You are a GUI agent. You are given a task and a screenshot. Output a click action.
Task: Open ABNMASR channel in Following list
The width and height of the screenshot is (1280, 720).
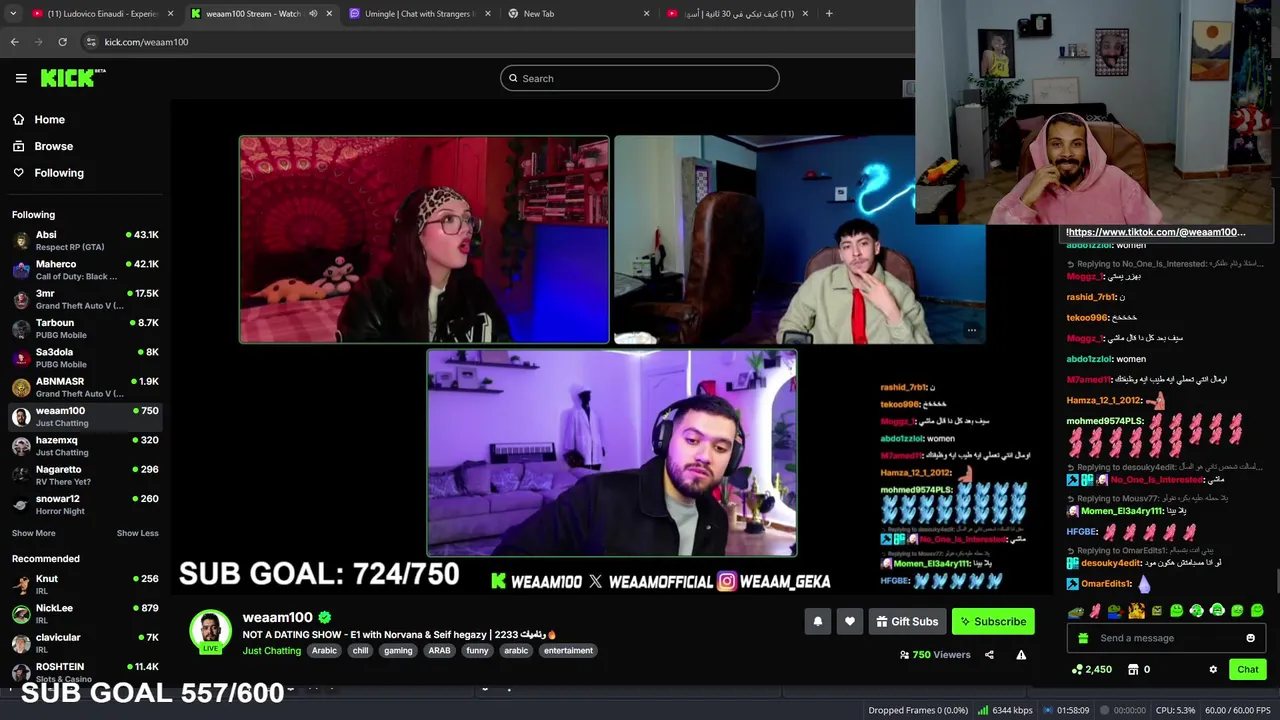click(85, 387)
